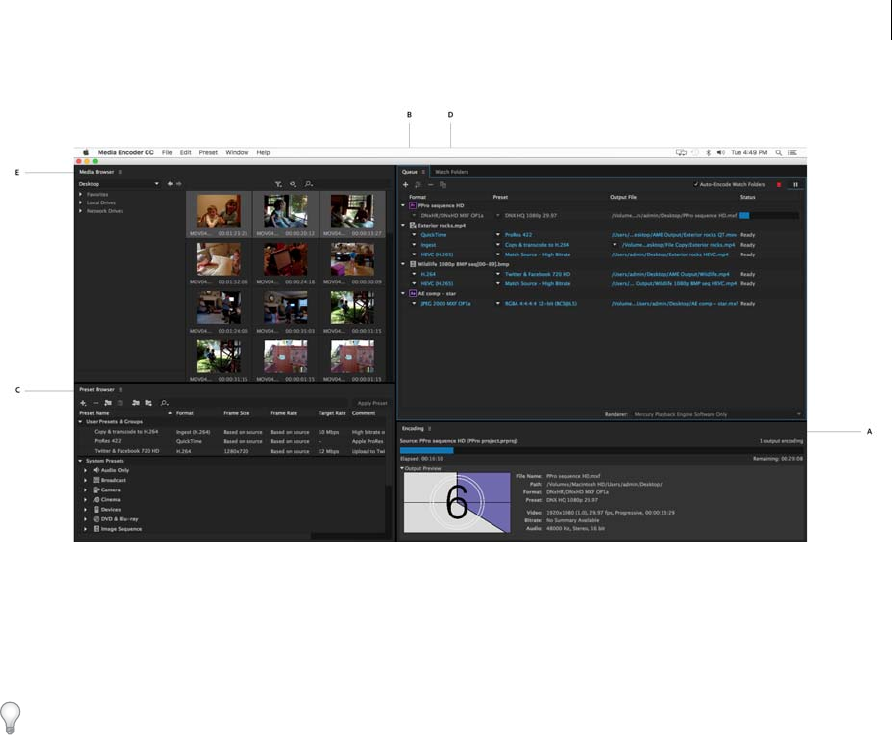Open the Window menu
This screenshot has width=892, height=735.
pos(237,152)
